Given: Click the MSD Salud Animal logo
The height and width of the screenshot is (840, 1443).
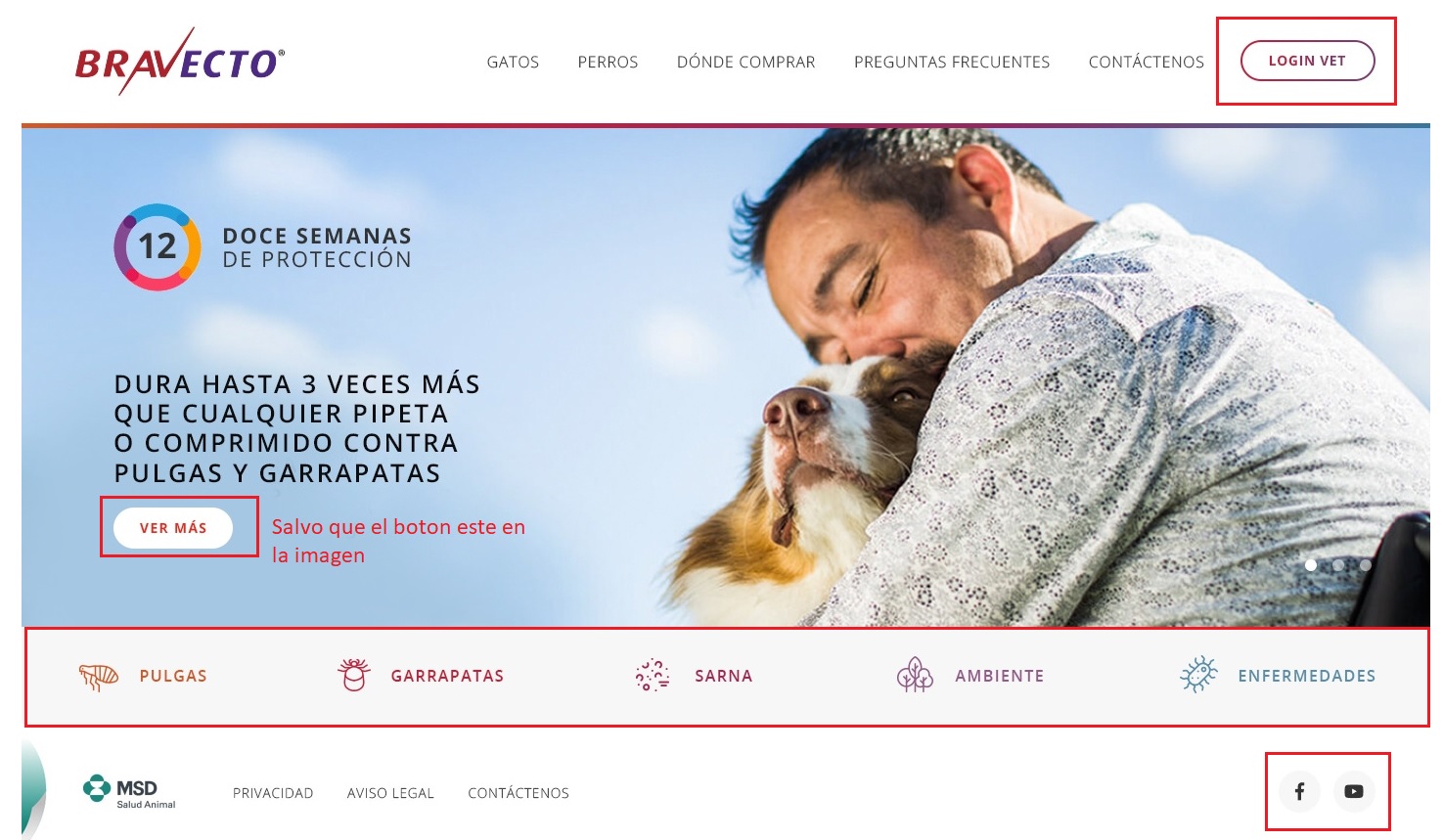Looking at the screenshot, I should tap(130, 791).
